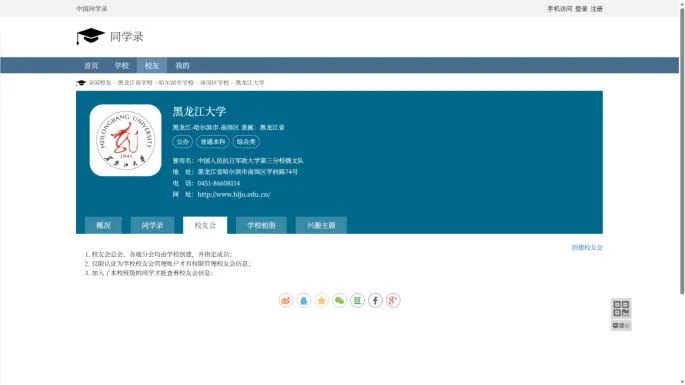This screenshot has height=385, width=685.
Task: Share page to Weibo icon
Action: (x=286, y=300)
